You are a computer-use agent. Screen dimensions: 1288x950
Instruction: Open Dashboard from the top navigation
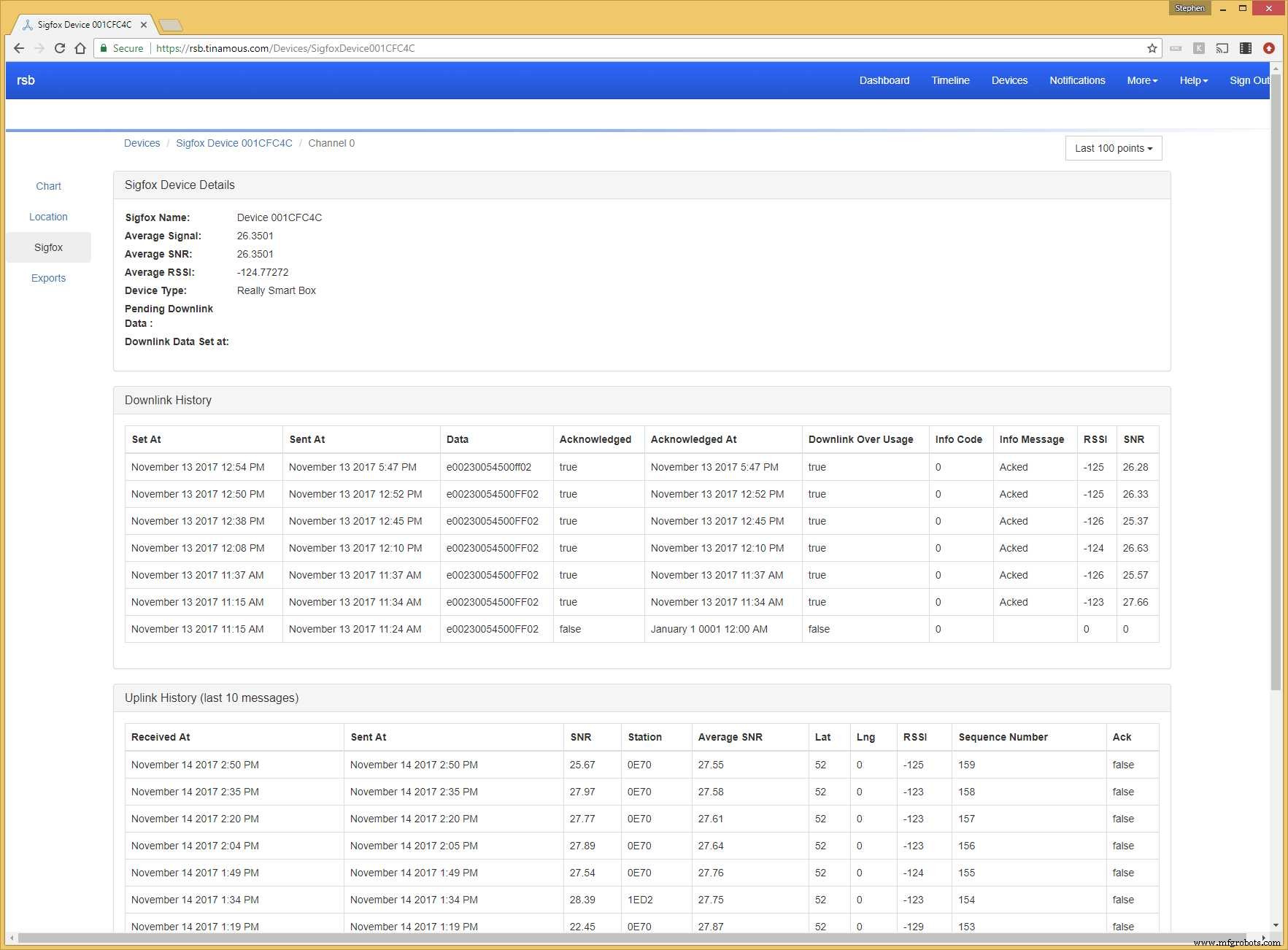[884, 80]
